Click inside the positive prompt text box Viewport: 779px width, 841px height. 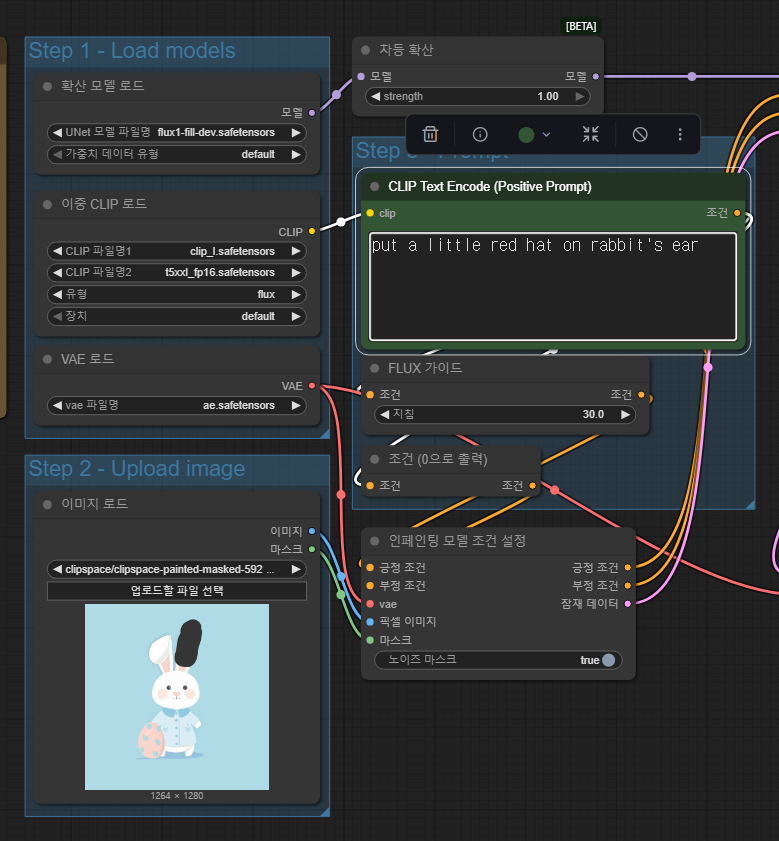pos(552,285)
